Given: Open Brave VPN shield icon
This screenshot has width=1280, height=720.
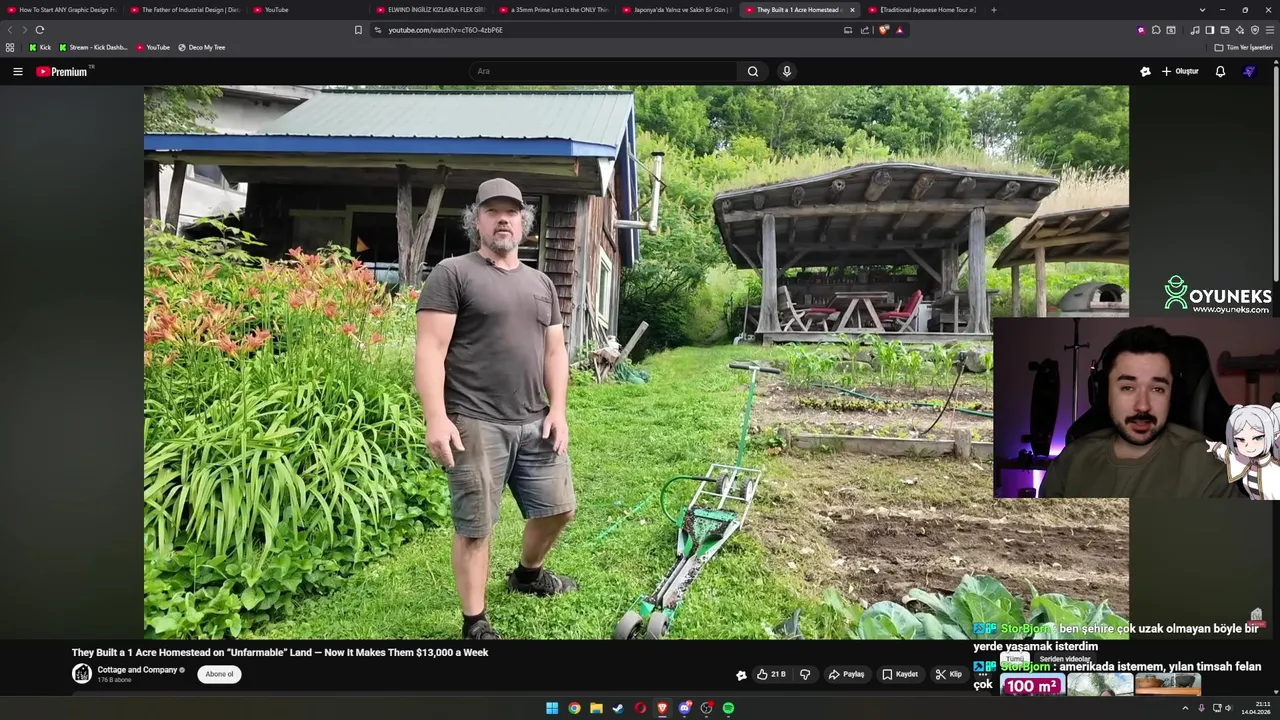Looking at the screenshot, I should pyautogui.click(x=1255, y=30).
